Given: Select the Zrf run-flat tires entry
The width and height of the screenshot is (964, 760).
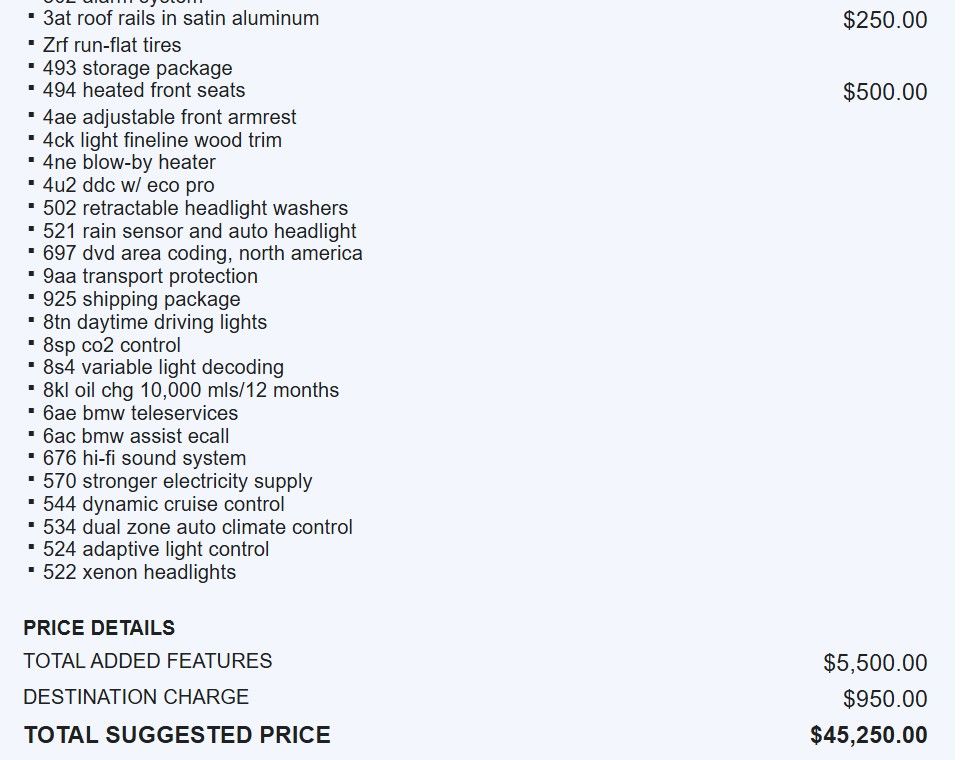Looking at the screenshot, I should click(x=112, y=45).
